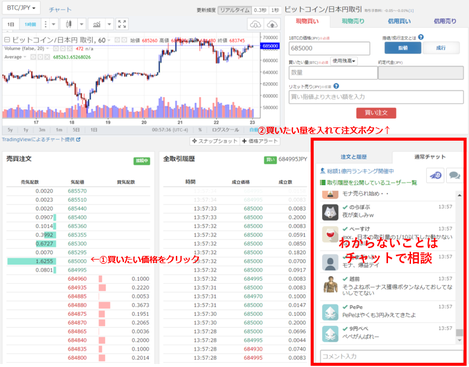
Task: Click the save chart cloud-upload icon
Action: click(x=272, y=24)
